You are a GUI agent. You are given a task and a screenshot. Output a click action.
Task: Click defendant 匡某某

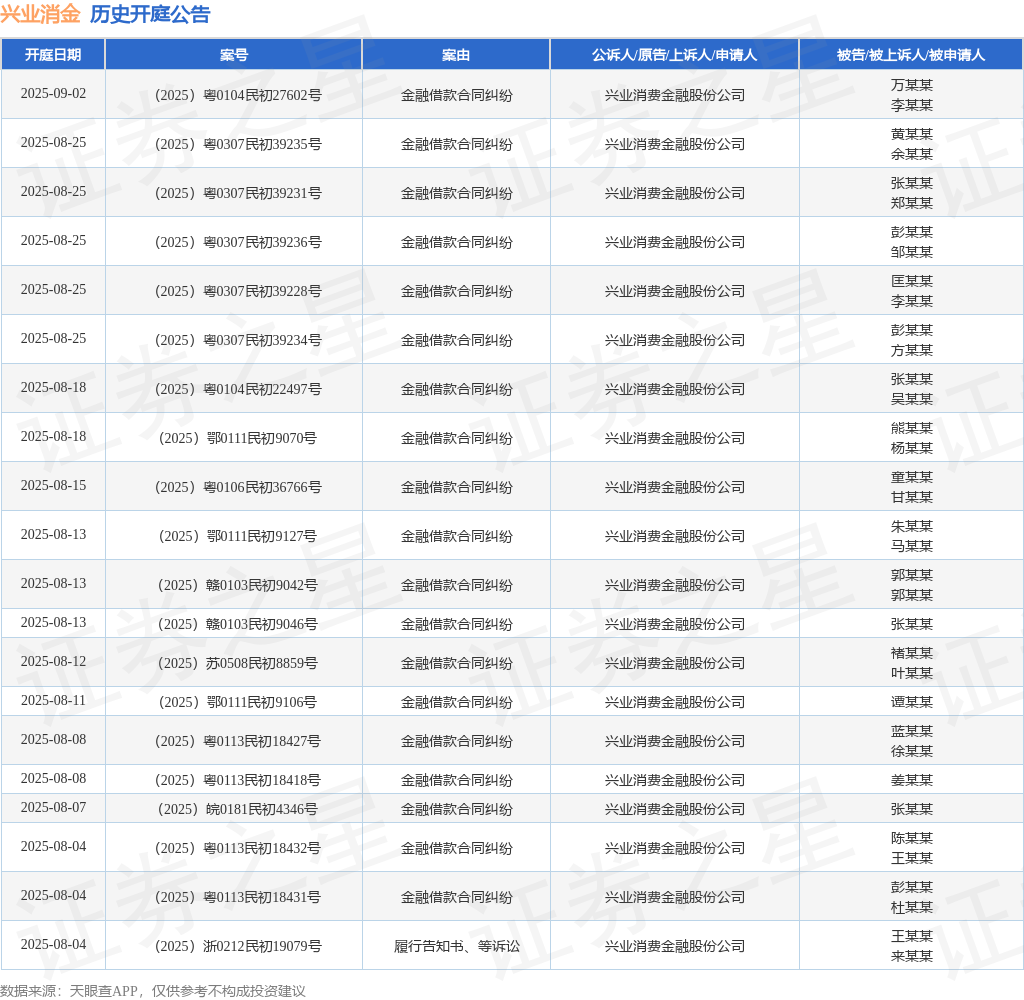point(912,281)
